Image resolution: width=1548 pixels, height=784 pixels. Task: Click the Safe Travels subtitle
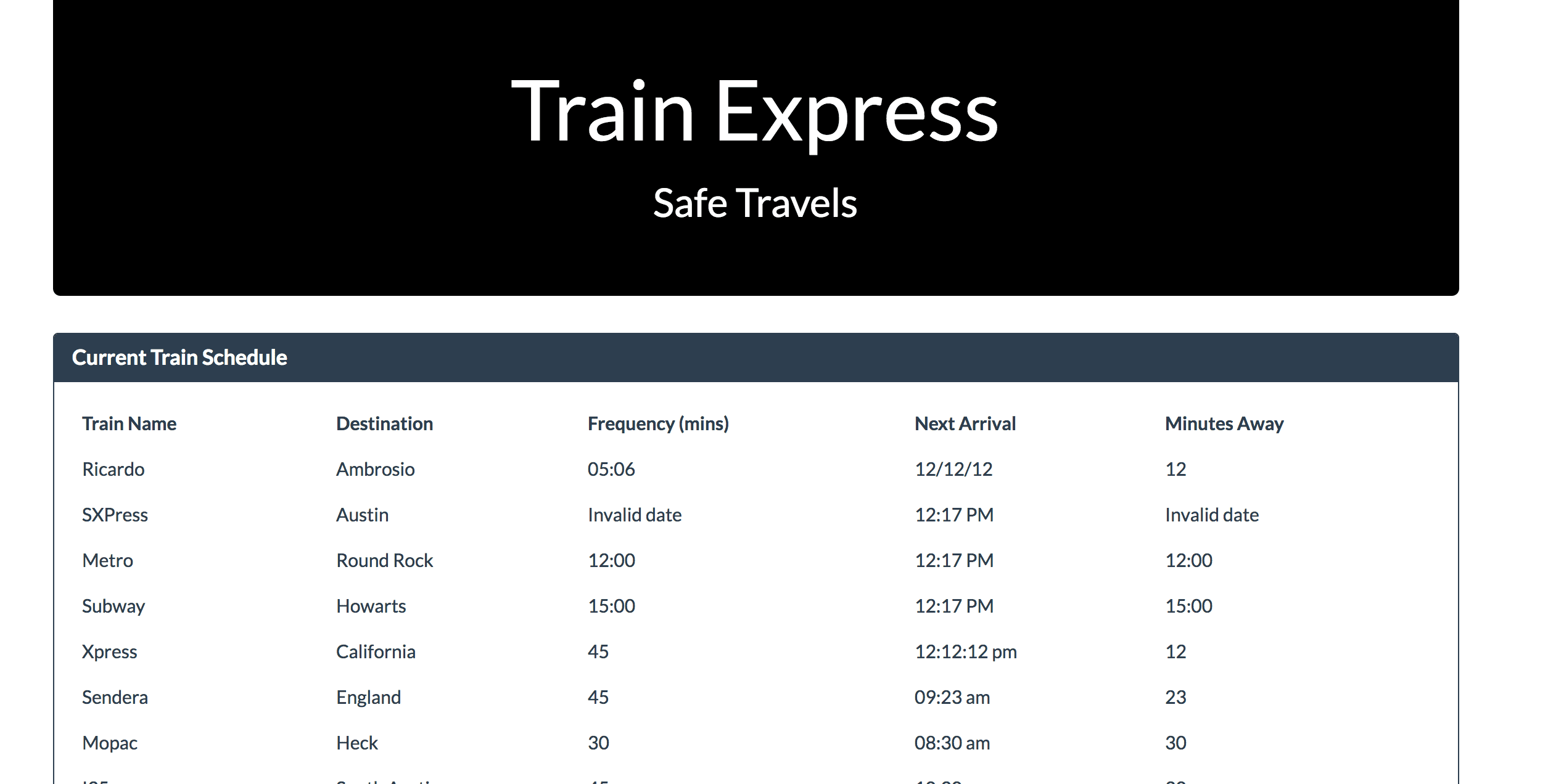[755, 203]
